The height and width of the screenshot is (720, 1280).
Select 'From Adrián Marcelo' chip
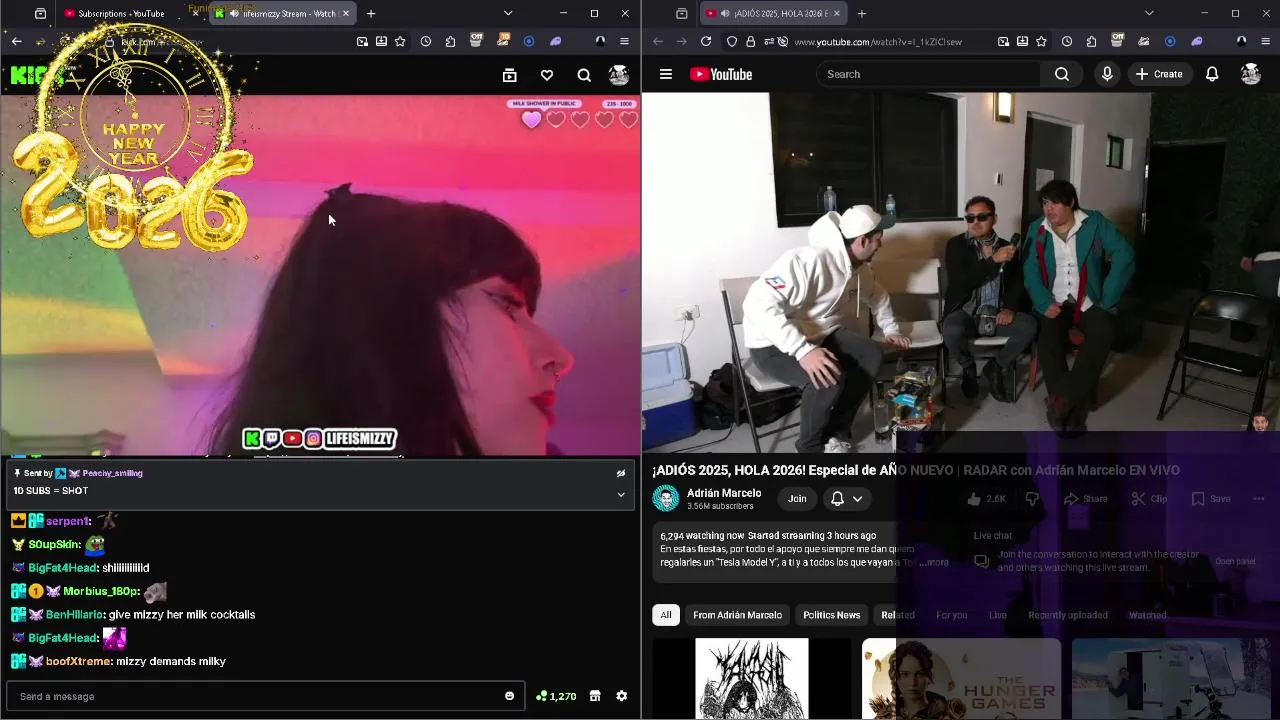tap(738, 615)
